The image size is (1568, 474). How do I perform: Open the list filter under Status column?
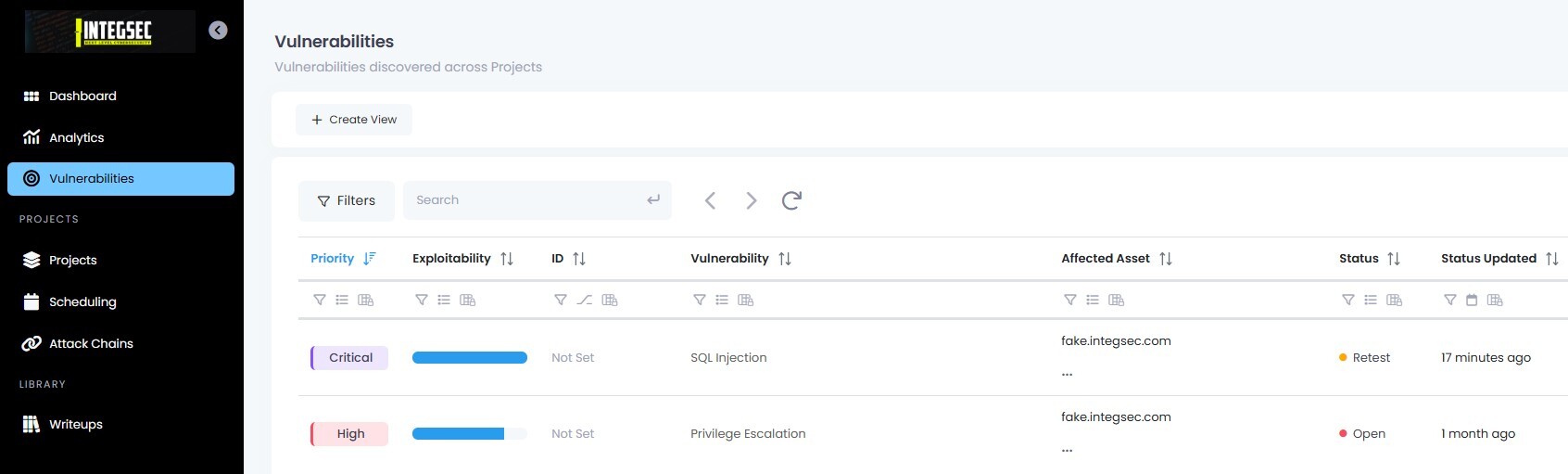1371,300
